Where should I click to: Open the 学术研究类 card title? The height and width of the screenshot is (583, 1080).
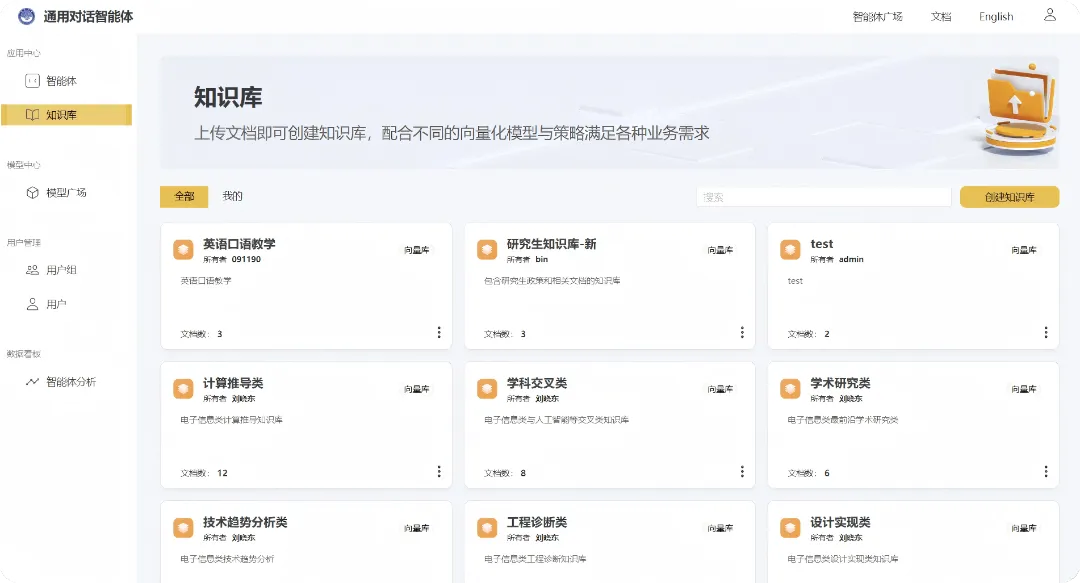(x=840, y=383)
